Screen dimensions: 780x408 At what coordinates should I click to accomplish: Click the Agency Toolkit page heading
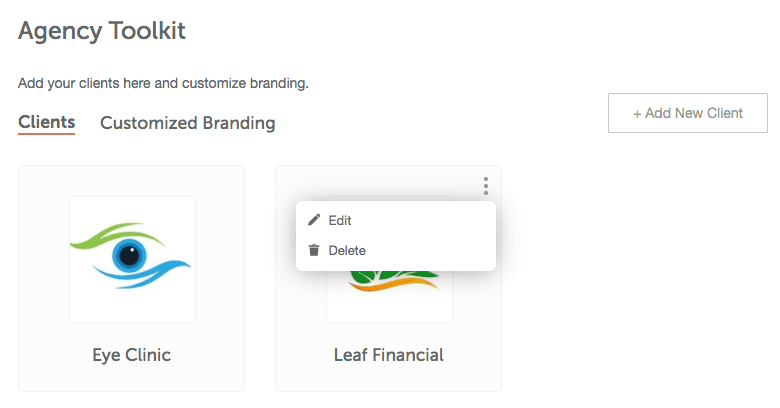point(102,31)
